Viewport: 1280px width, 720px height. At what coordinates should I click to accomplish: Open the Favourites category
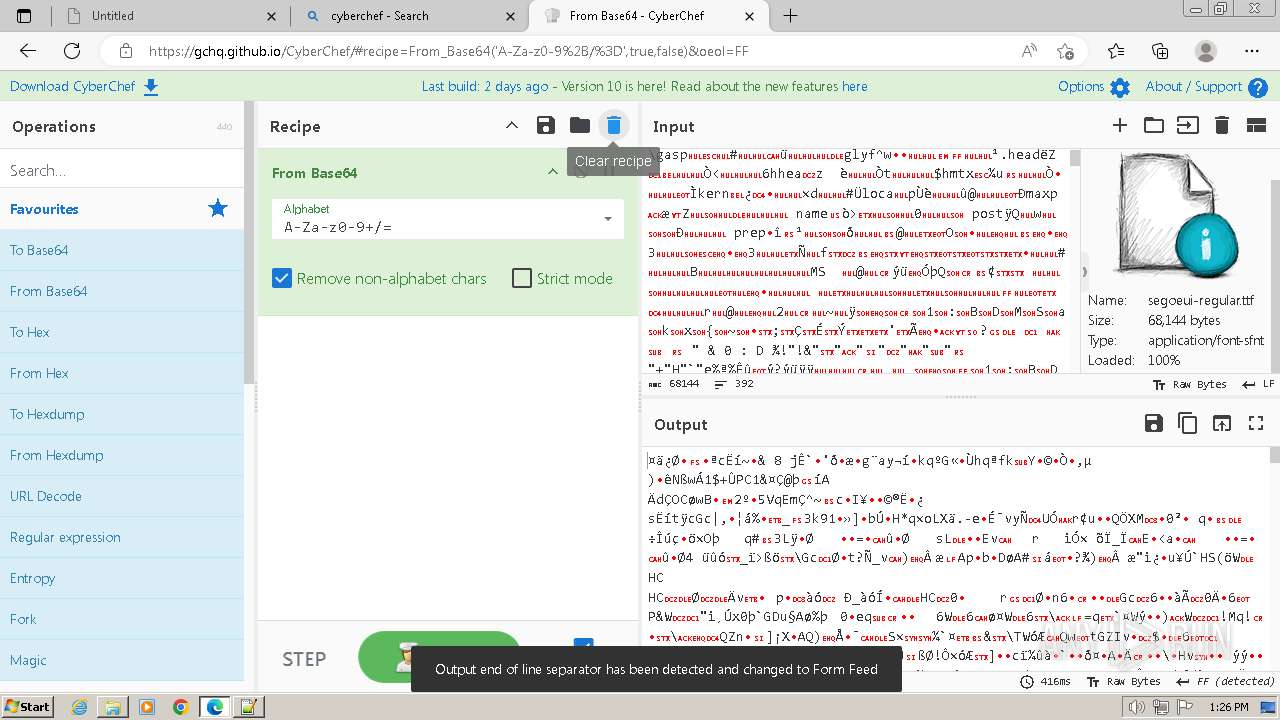(122, 209)
